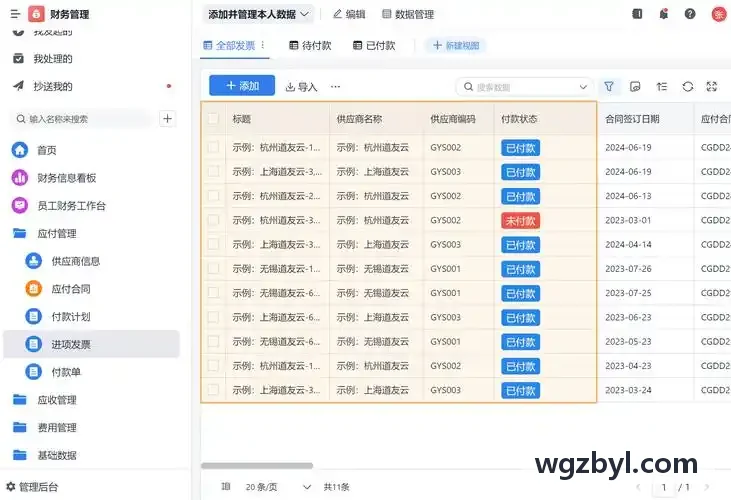The width and height of the screenshot is (731, 500).
Task: Click date cell 2023-05-23
Action: point(628,341)
